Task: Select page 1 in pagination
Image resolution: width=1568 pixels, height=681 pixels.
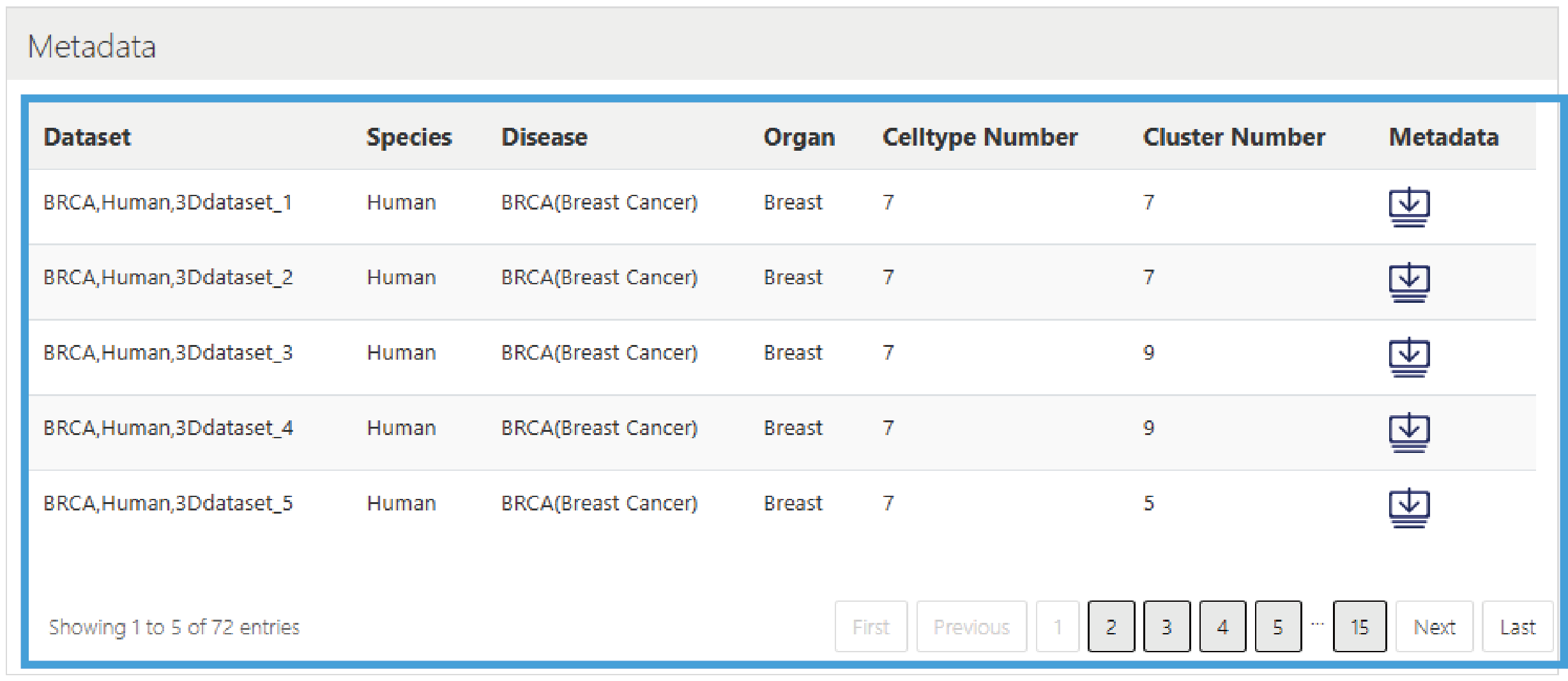Action: (1057, 627)
